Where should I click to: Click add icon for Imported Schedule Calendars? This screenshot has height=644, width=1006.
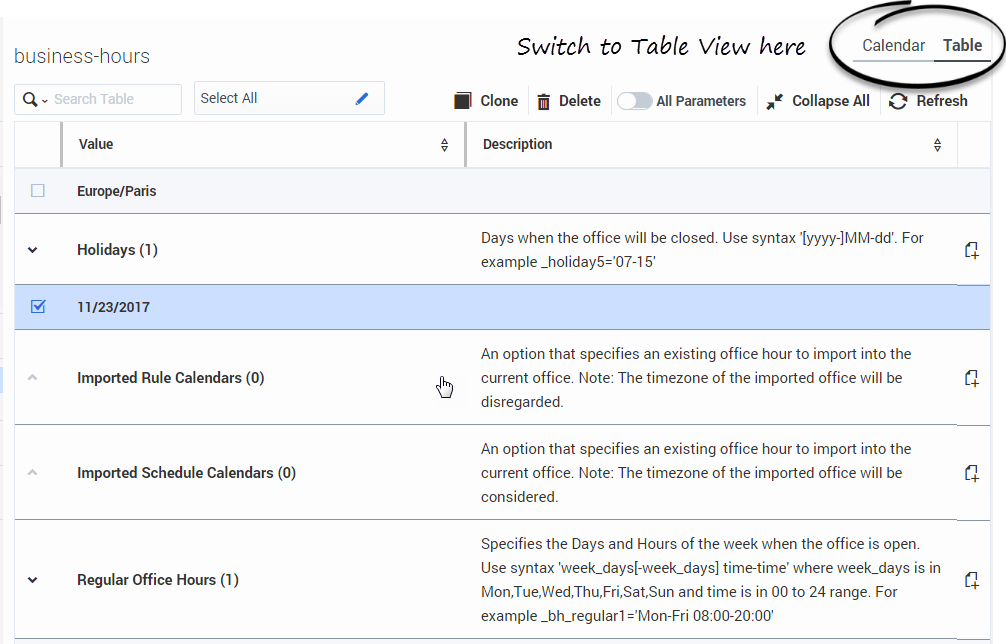[970, 473]
